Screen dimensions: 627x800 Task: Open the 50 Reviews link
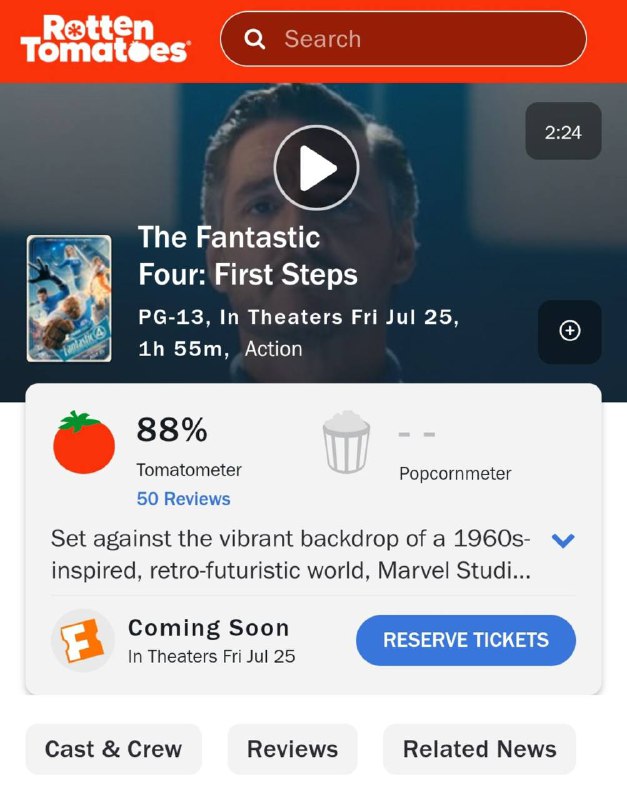tap(183, 499)
